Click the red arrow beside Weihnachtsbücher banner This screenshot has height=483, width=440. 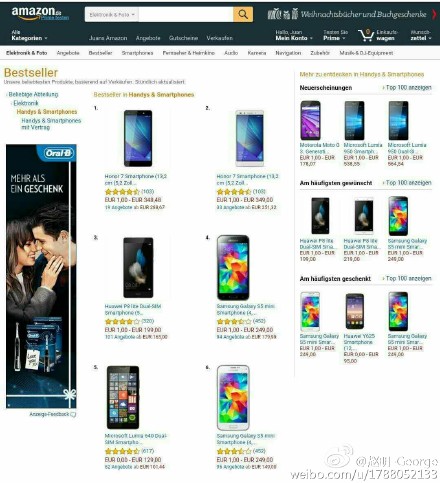[x=434, y=14]
